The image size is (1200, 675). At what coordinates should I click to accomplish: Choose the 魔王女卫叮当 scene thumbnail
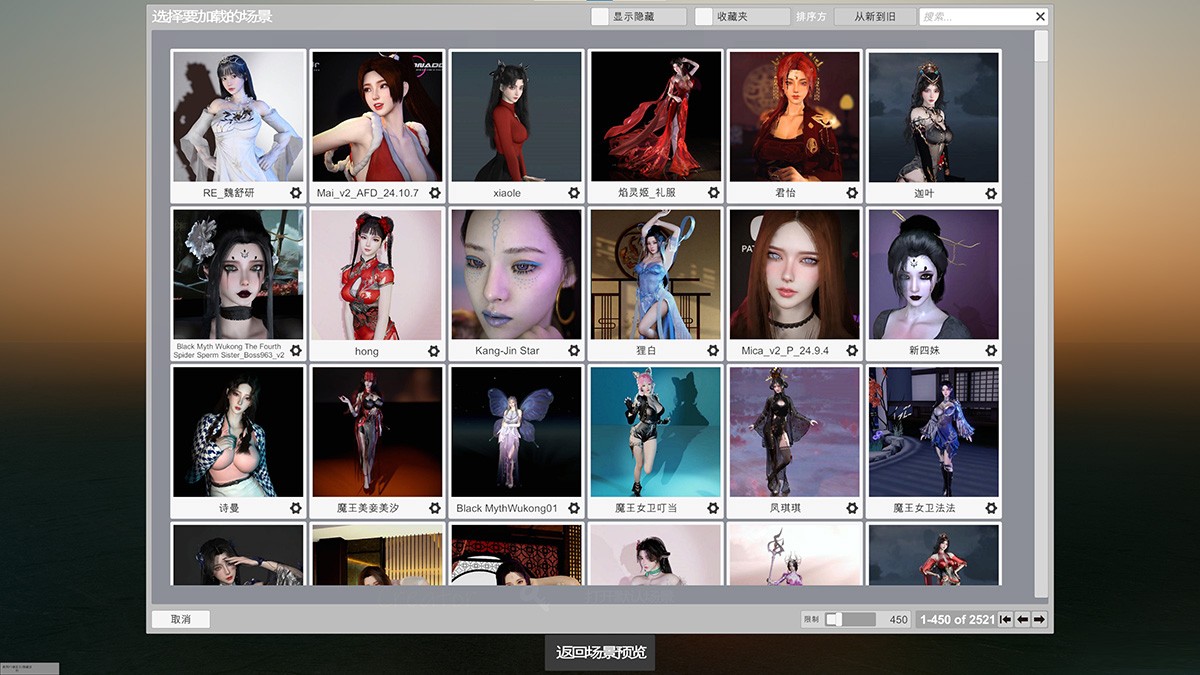(x=655, y=432)
